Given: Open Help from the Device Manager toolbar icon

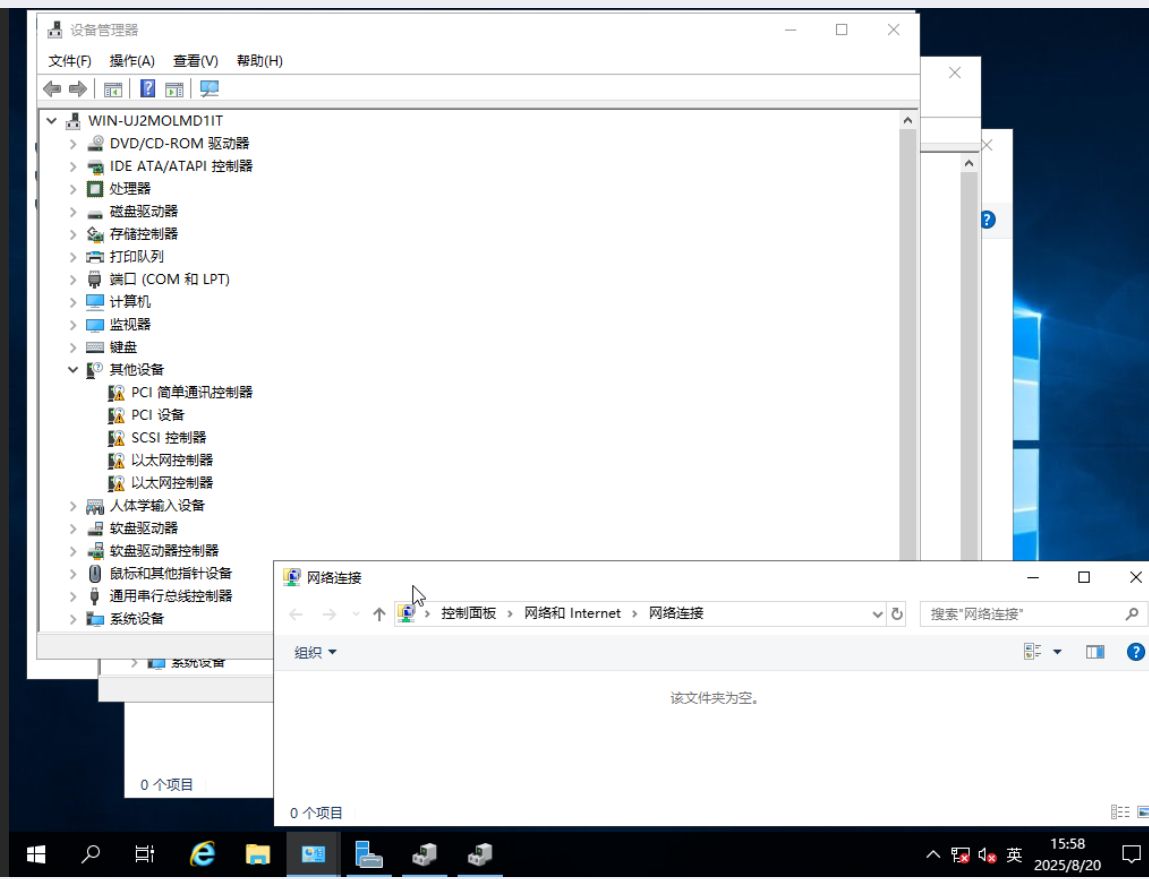Looking at the screenshot, I should click(147, 89).
